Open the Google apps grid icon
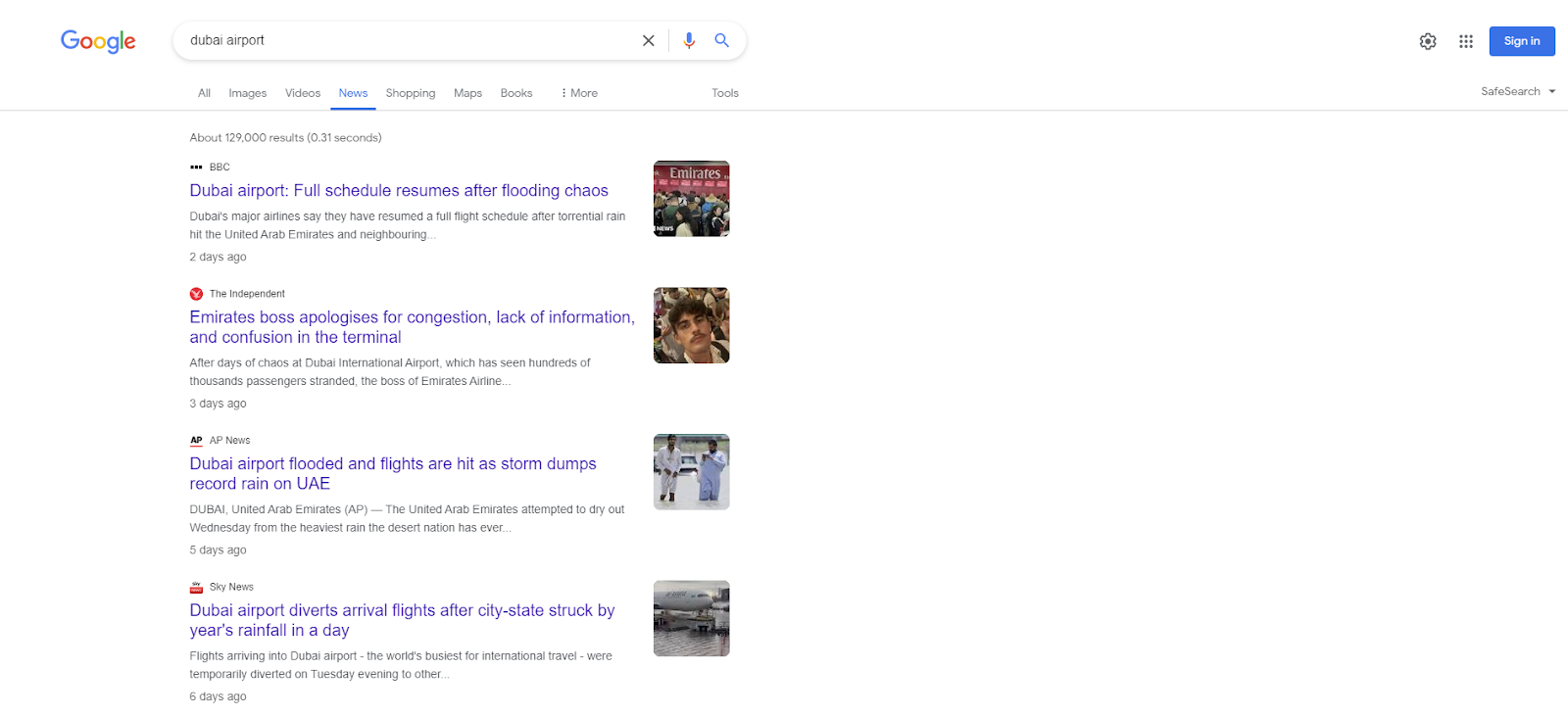 coord(1466,41)
